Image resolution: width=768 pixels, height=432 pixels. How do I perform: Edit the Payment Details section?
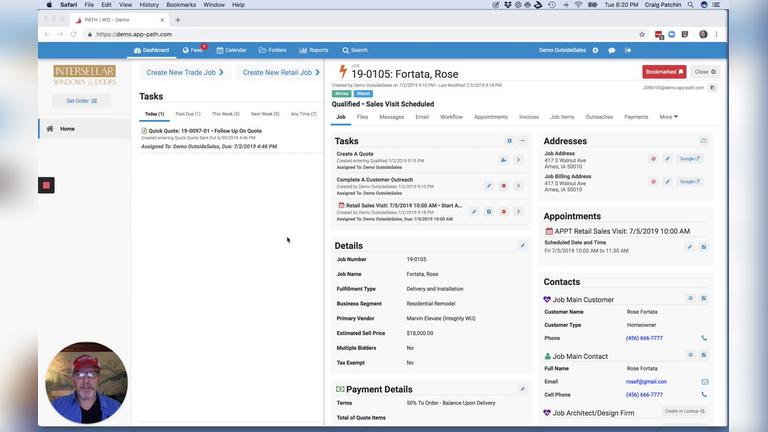click(523, 389)
